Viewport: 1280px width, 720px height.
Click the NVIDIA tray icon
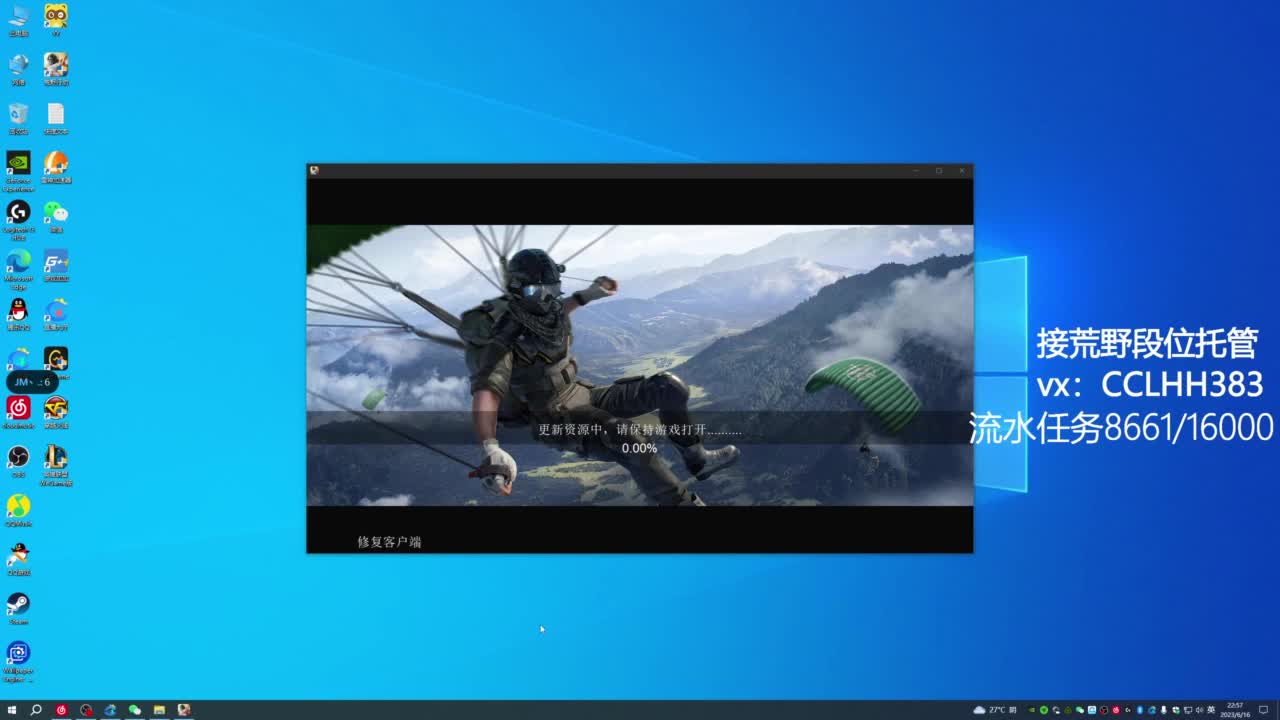1031,710
